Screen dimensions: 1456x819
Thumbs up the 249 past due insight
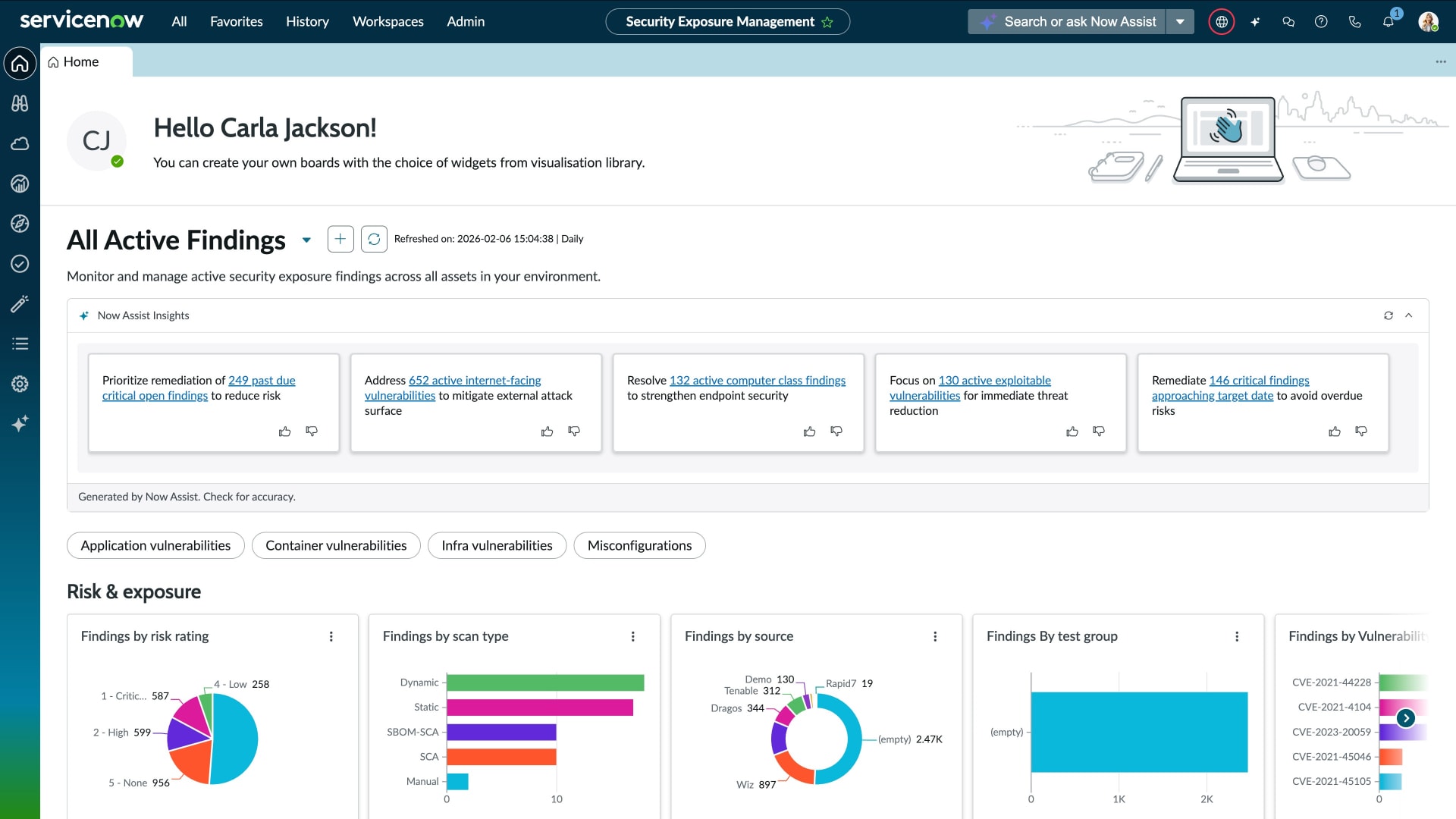coord(284,431)
